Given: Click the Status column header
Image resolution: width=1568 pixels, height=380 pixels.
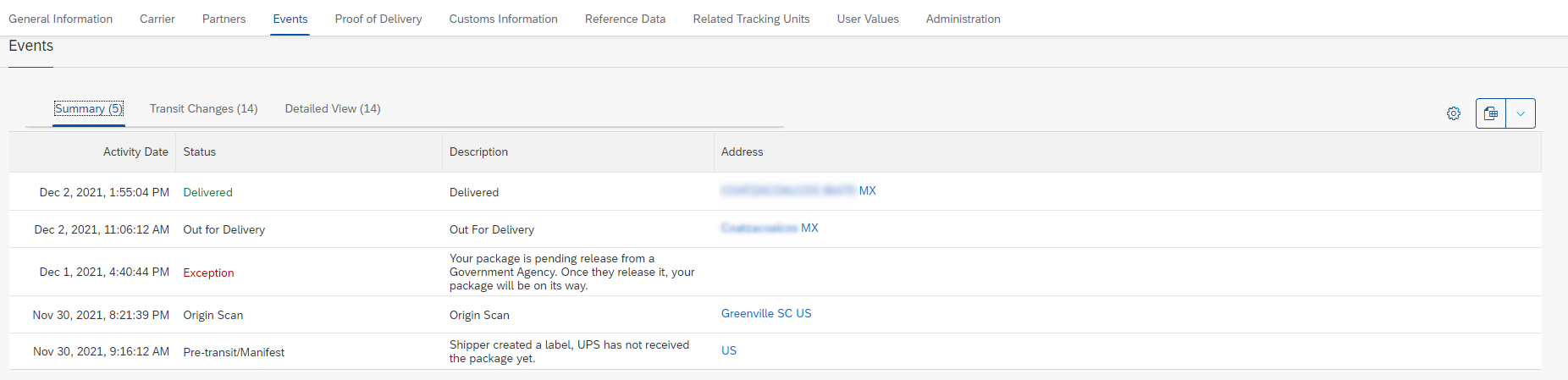Looking at the screenshot, I should tap(200, 151).
